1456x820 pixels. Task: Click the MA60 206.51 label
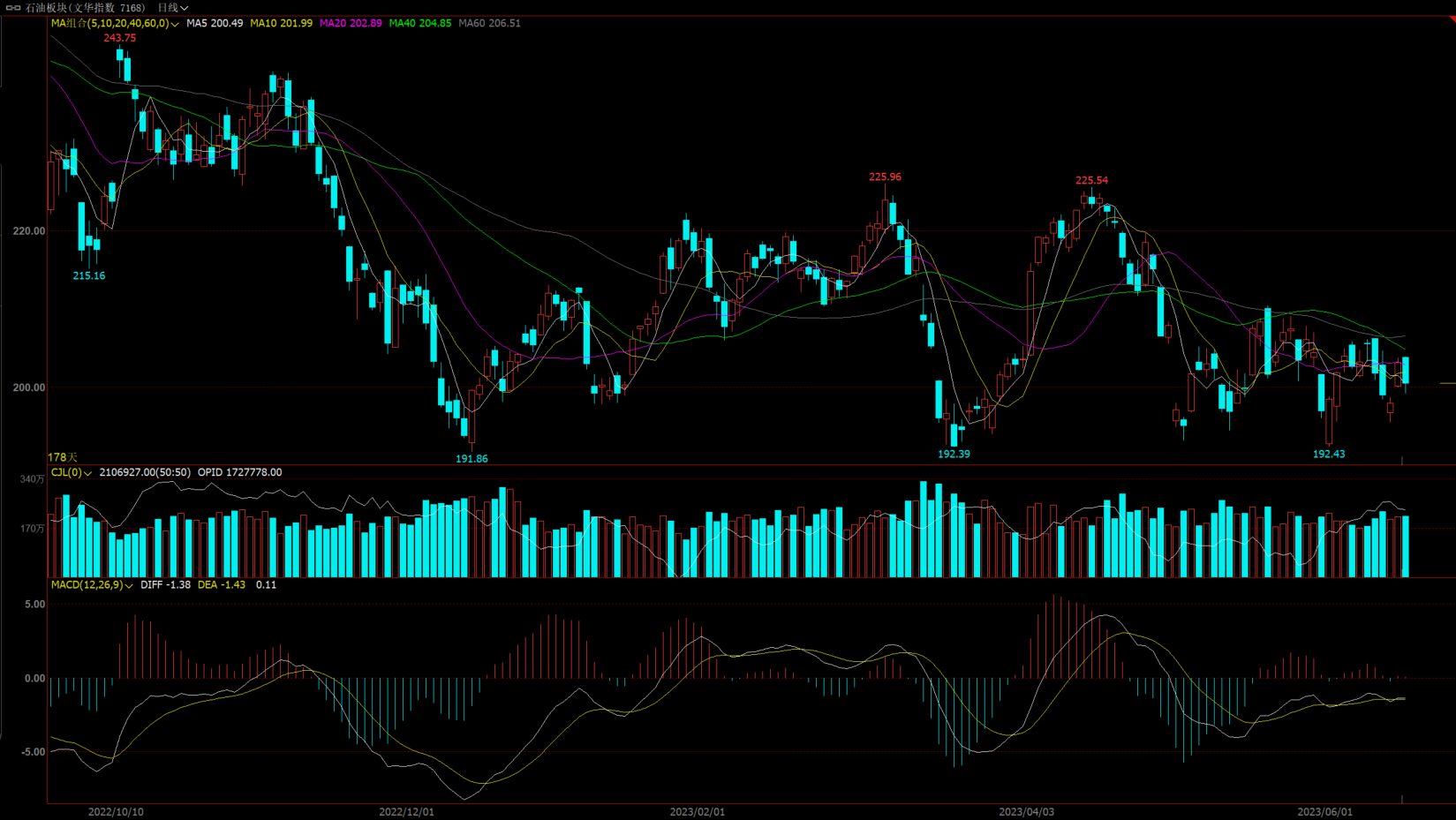point(489,24)
